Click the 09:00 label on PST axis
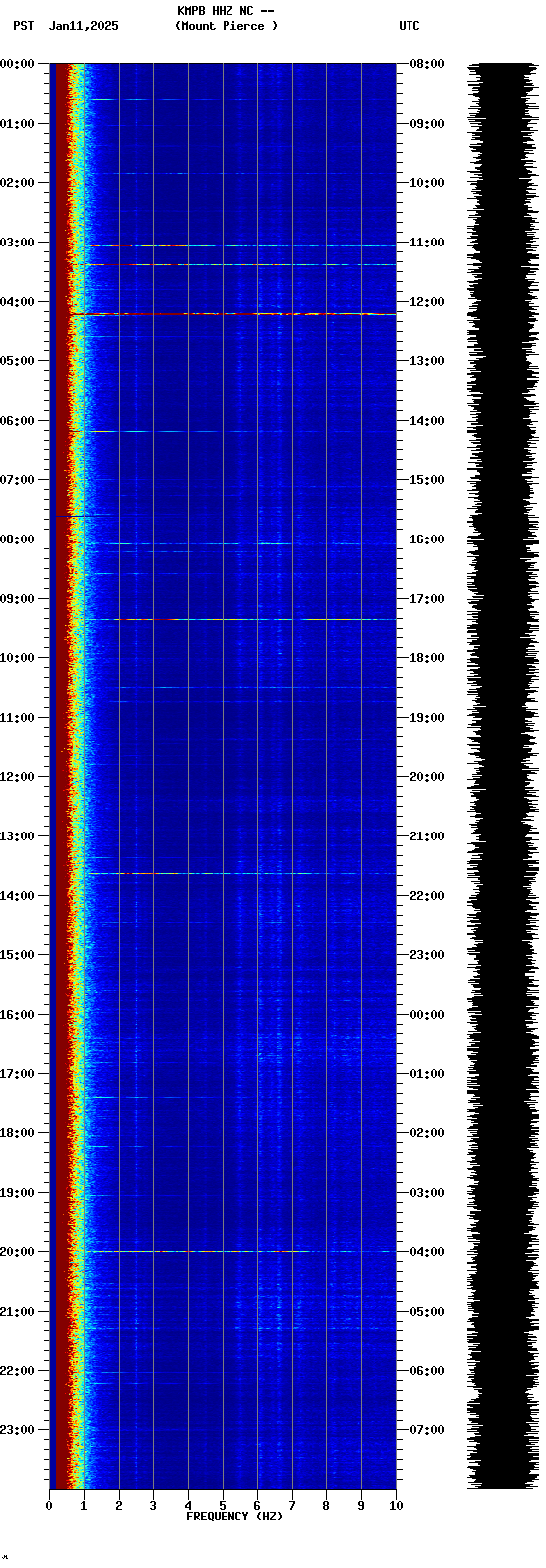 [x=18, y=599]
